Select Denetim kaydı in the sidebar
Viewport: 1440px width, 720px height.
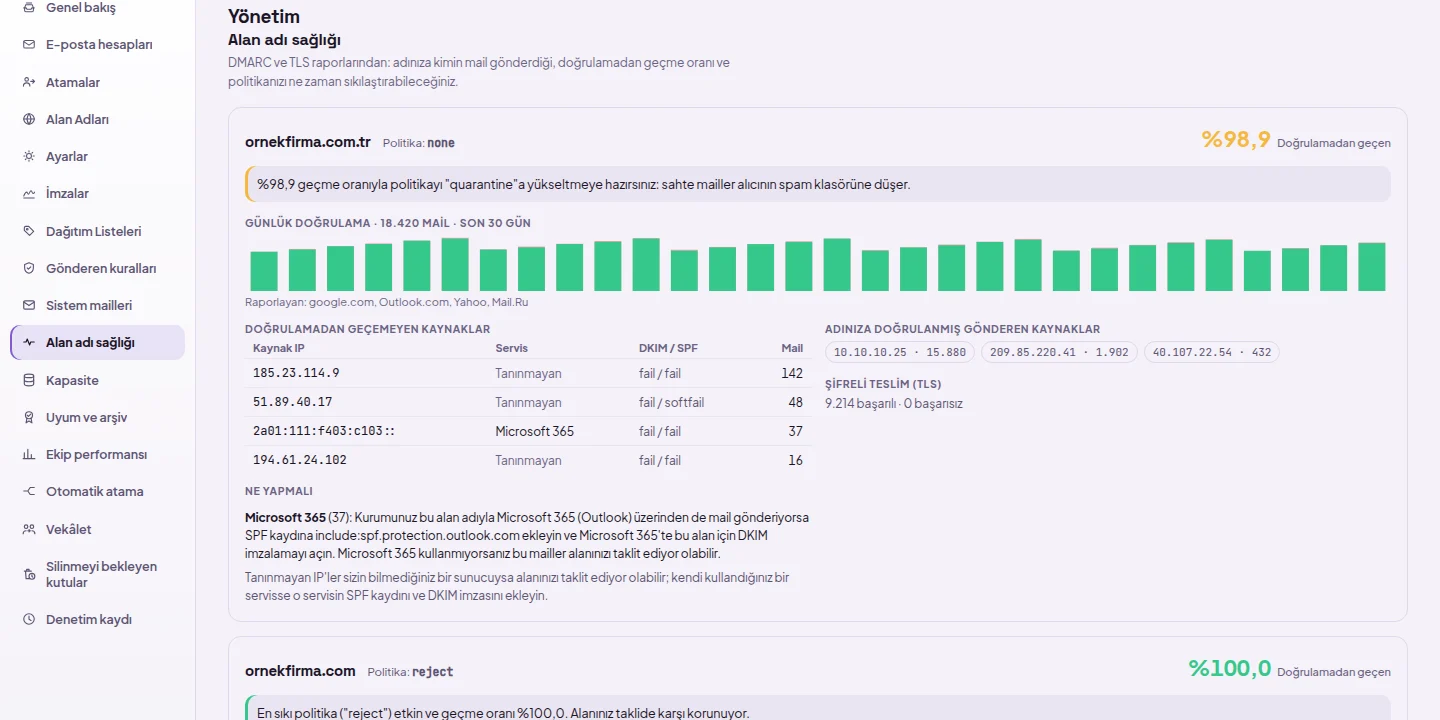(x=97, y=619)
